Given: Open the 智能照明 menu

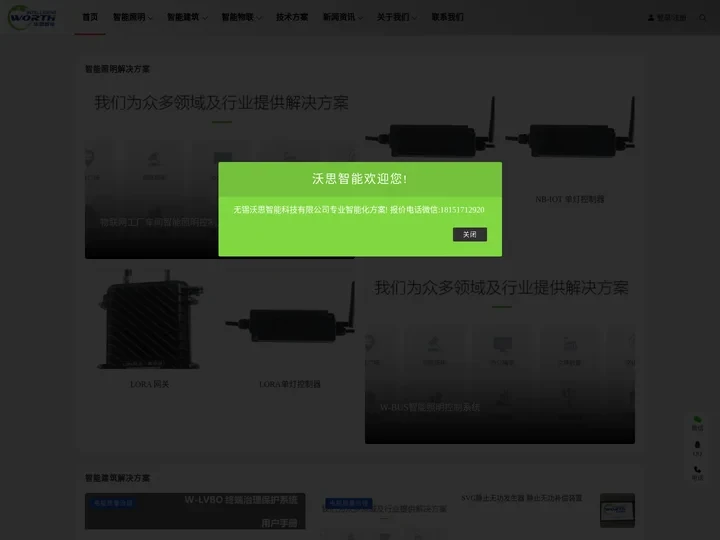Looking at the screenshot, I should 133,17.
